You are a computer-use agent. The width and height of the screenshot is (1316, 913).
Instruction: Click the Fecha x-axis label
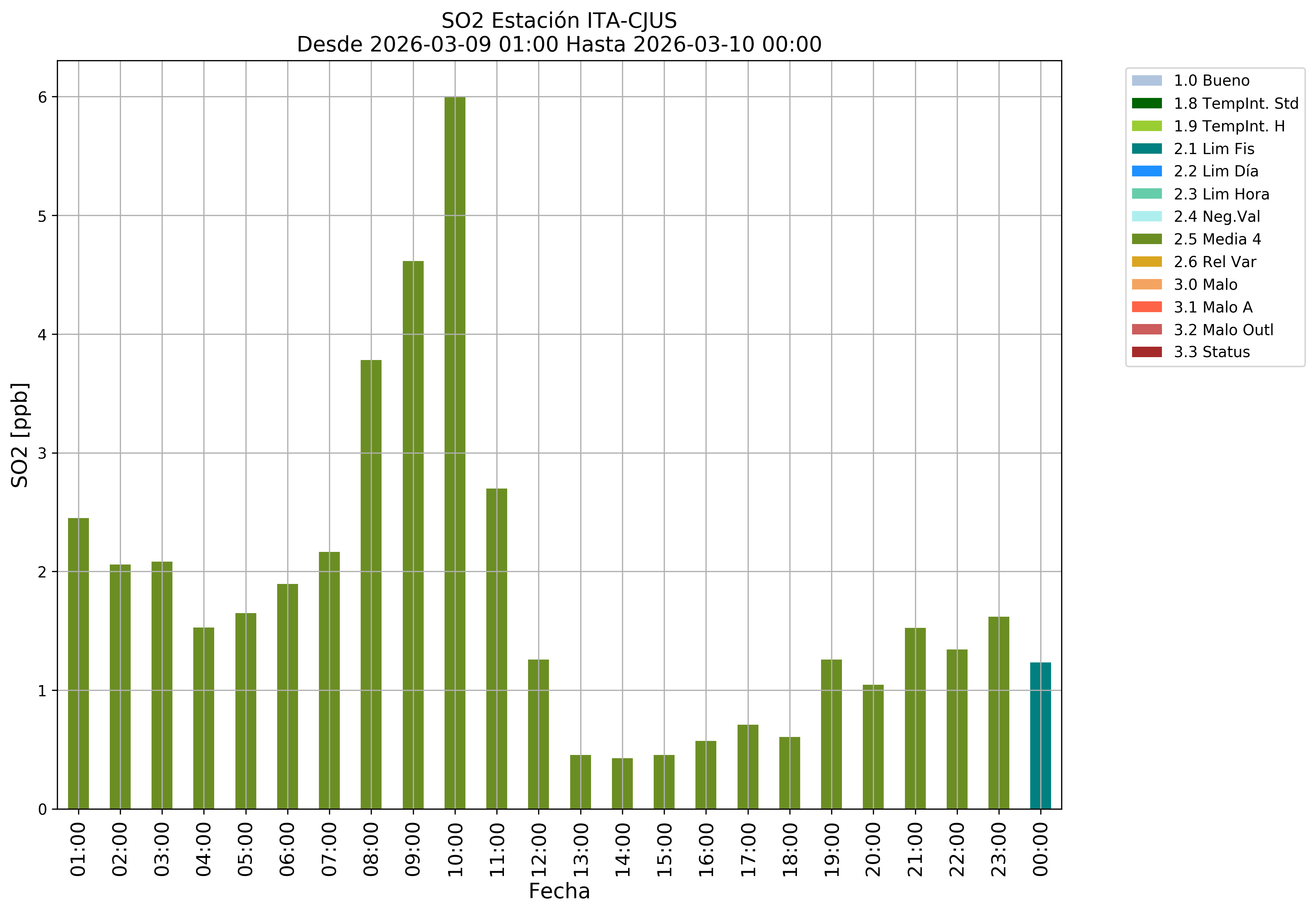[x=559, y=891]
